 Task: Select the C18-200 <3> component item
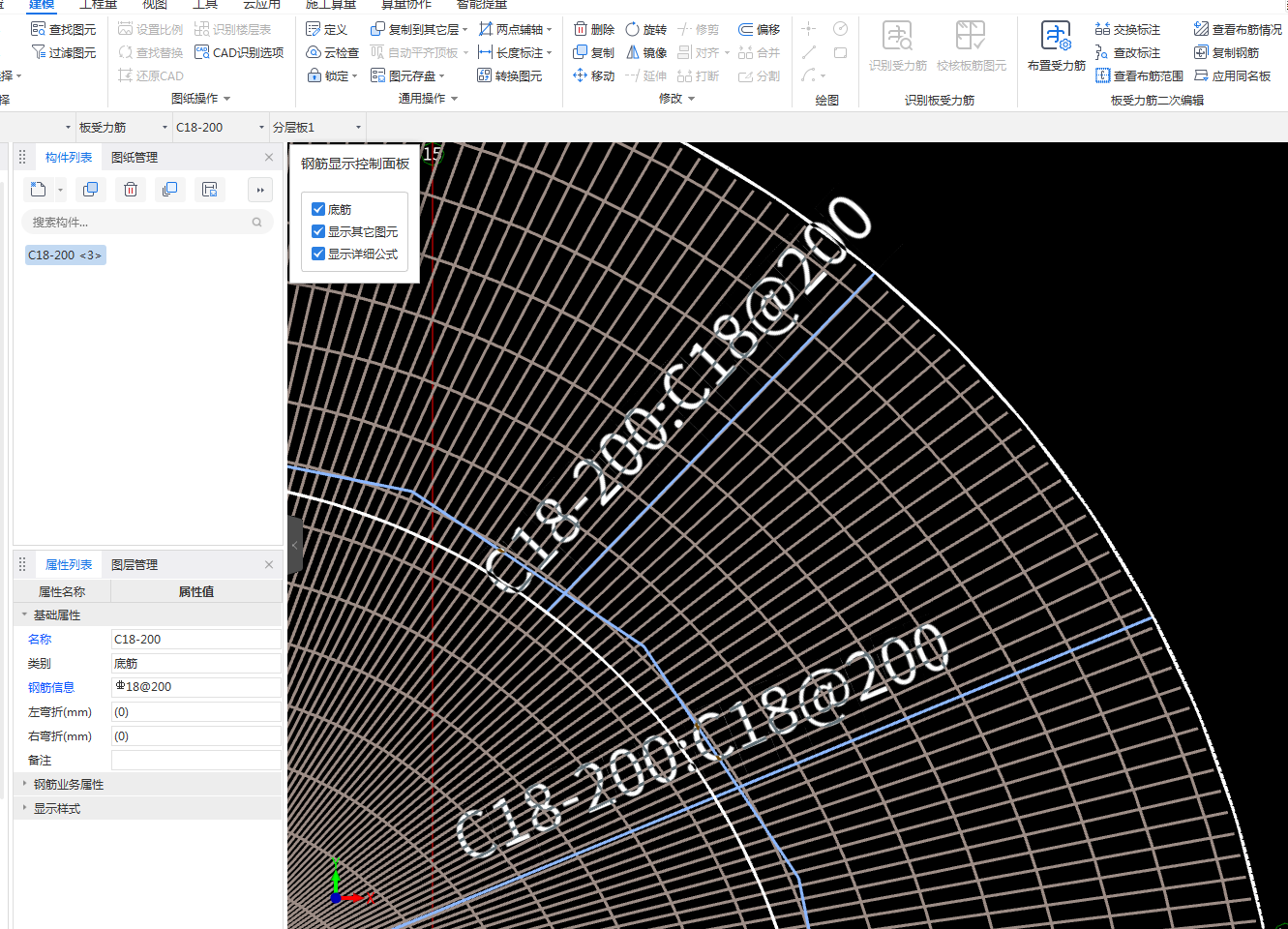tap(65, 255)
